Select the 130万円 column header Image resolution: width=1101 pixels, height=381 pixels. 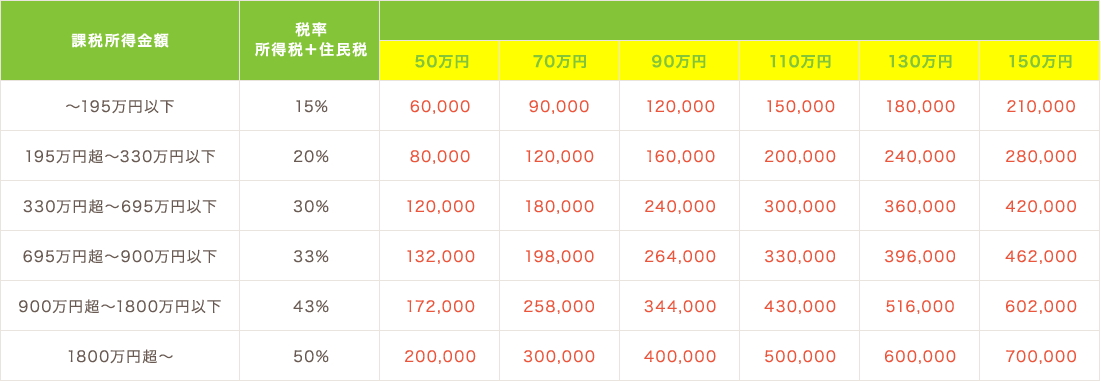tap(920, 61)
